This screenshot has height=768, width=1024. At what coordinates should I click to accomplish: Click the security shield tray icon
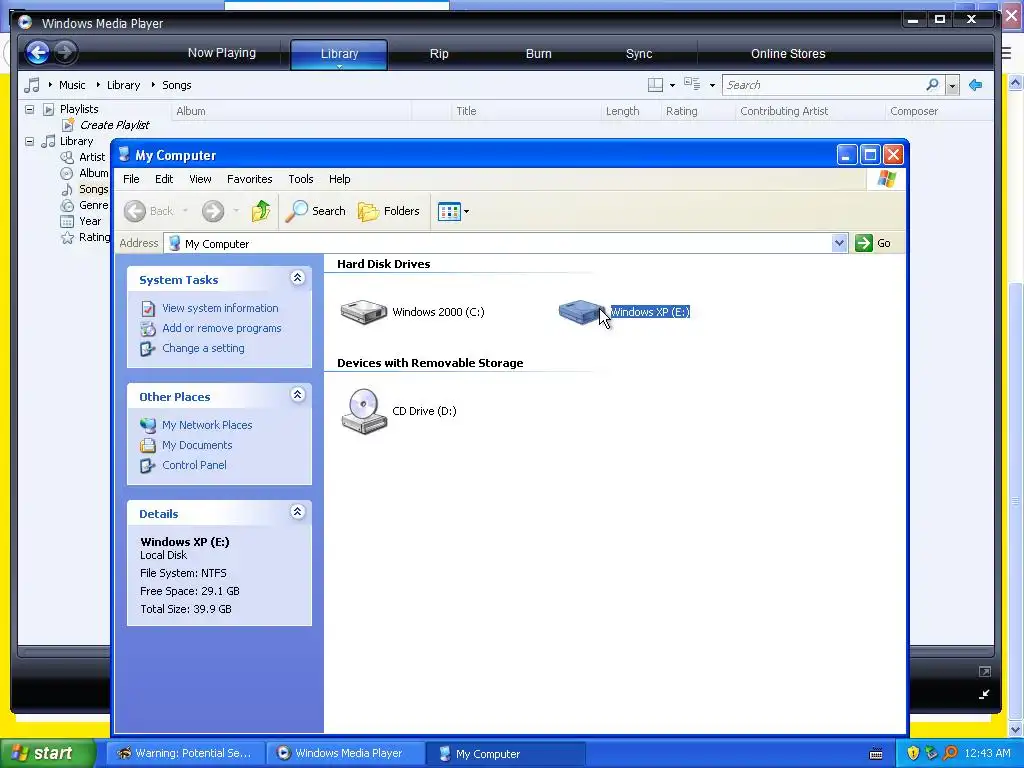[913, 753]
